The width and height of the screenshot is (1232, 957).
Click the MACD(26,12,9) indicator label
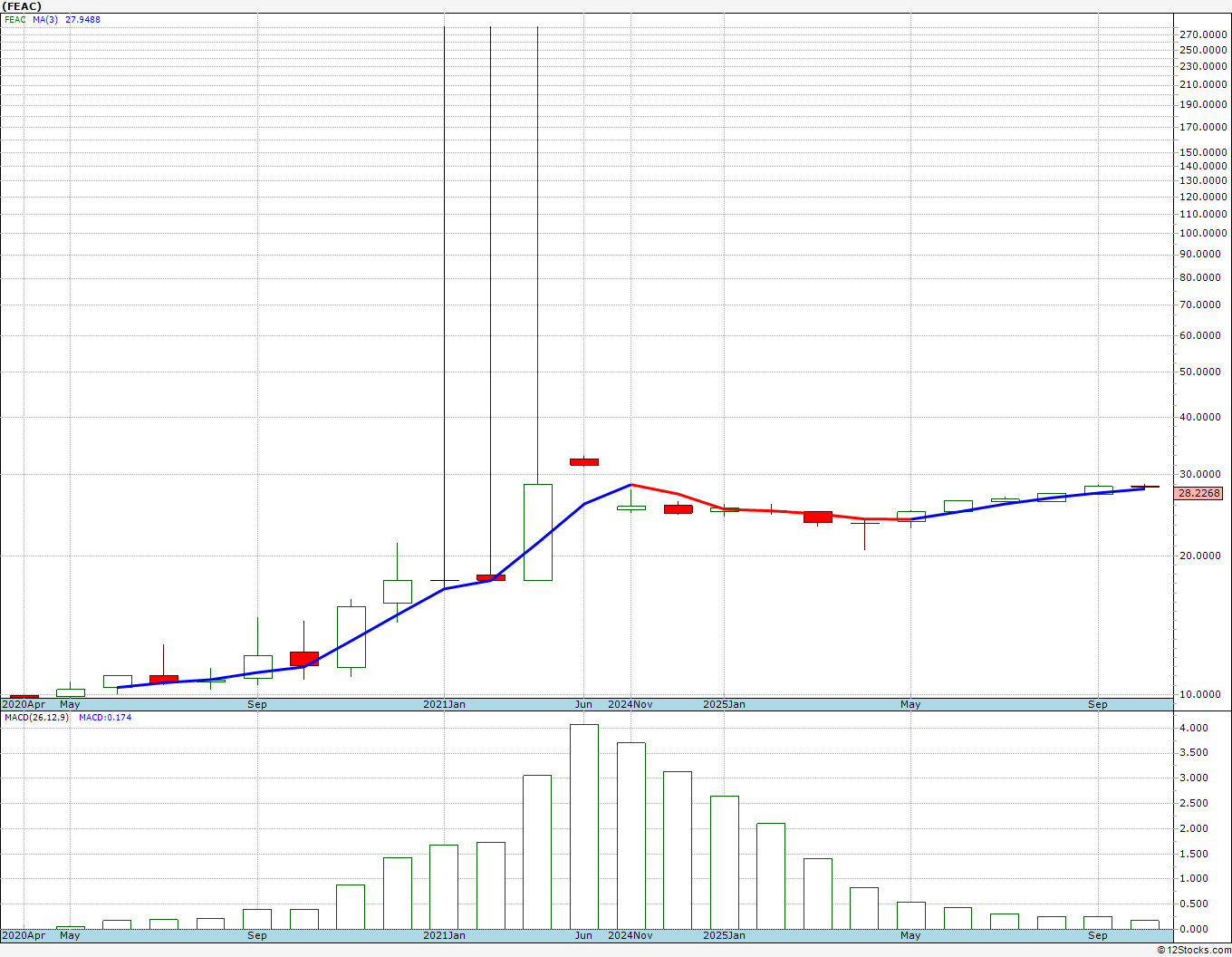pos(36,717)
